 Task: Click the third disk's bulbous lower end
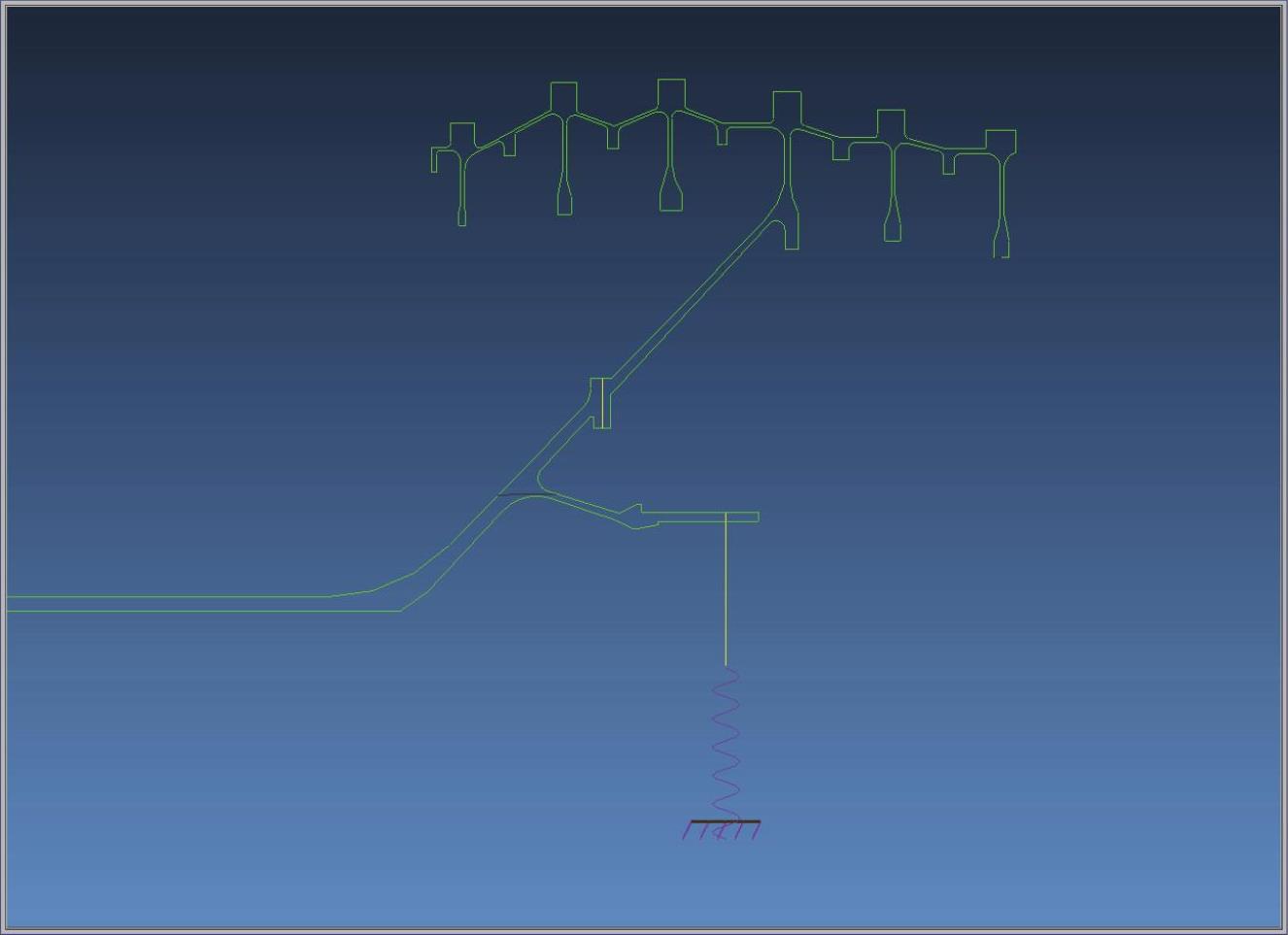671,197
